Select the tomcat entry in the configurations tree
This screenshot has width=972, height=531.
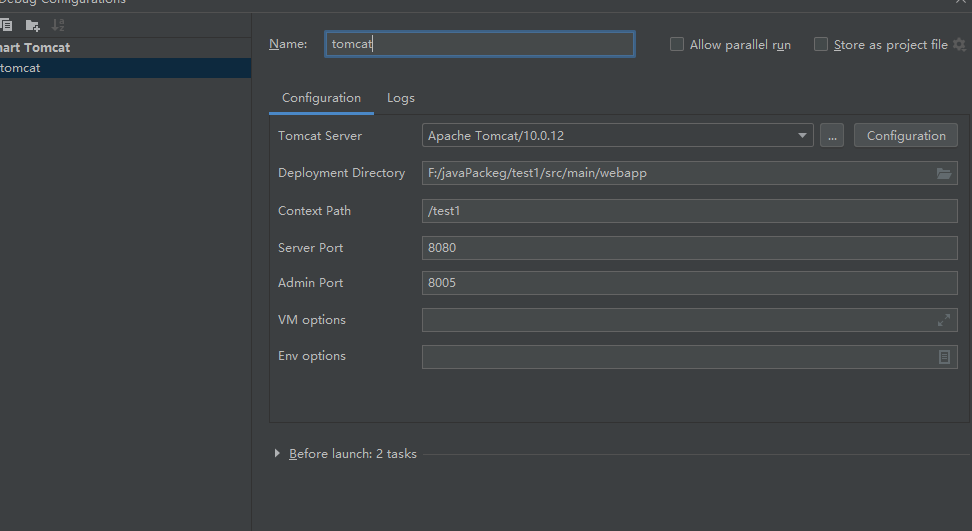21,68
